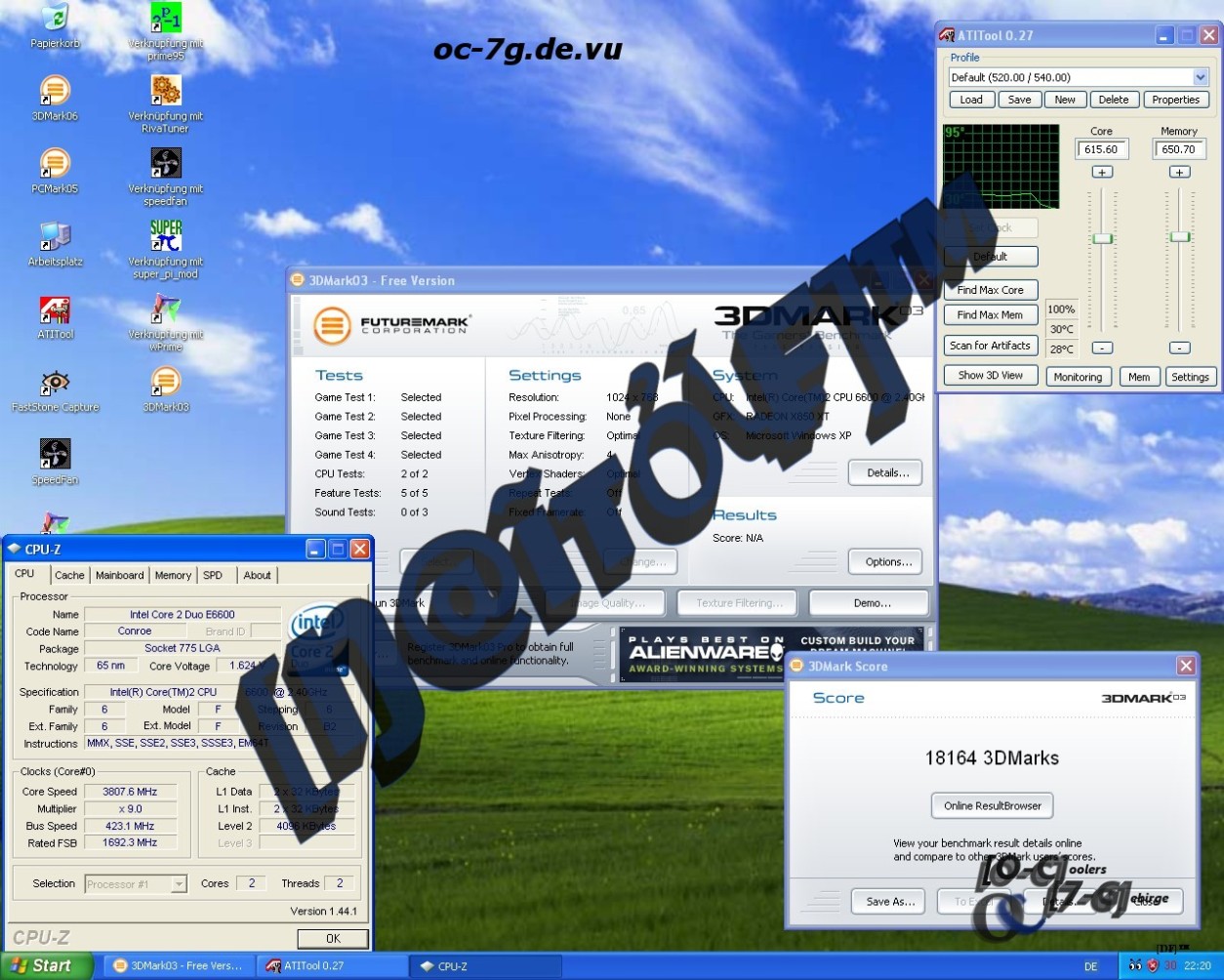Open the Mainboard tab in CPU-Z
The width and height of the screenshot is (1224, 980).
[120, 576]
